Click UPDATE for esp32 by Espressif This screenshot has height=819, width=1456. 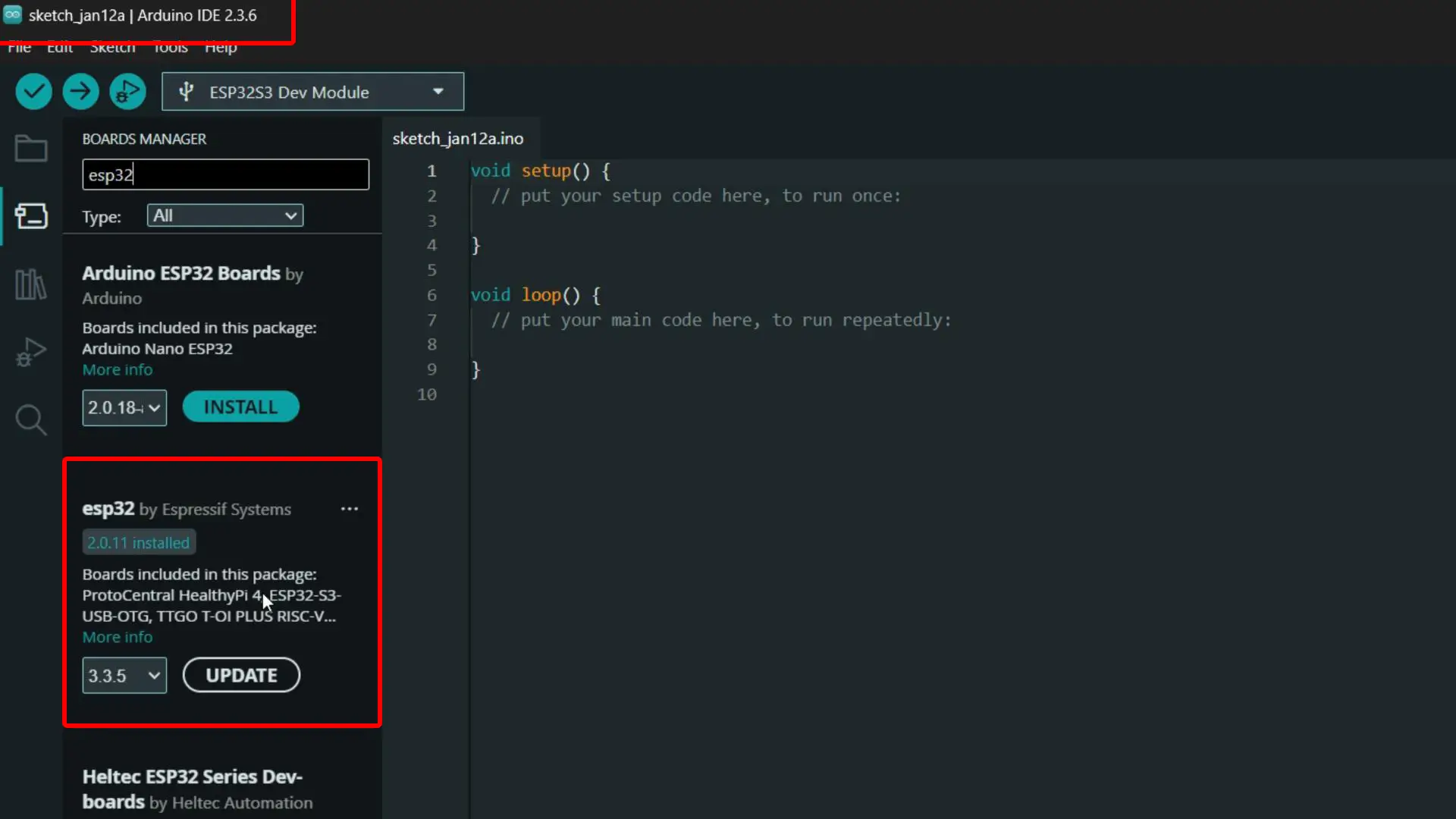click(x=242, y=675)
